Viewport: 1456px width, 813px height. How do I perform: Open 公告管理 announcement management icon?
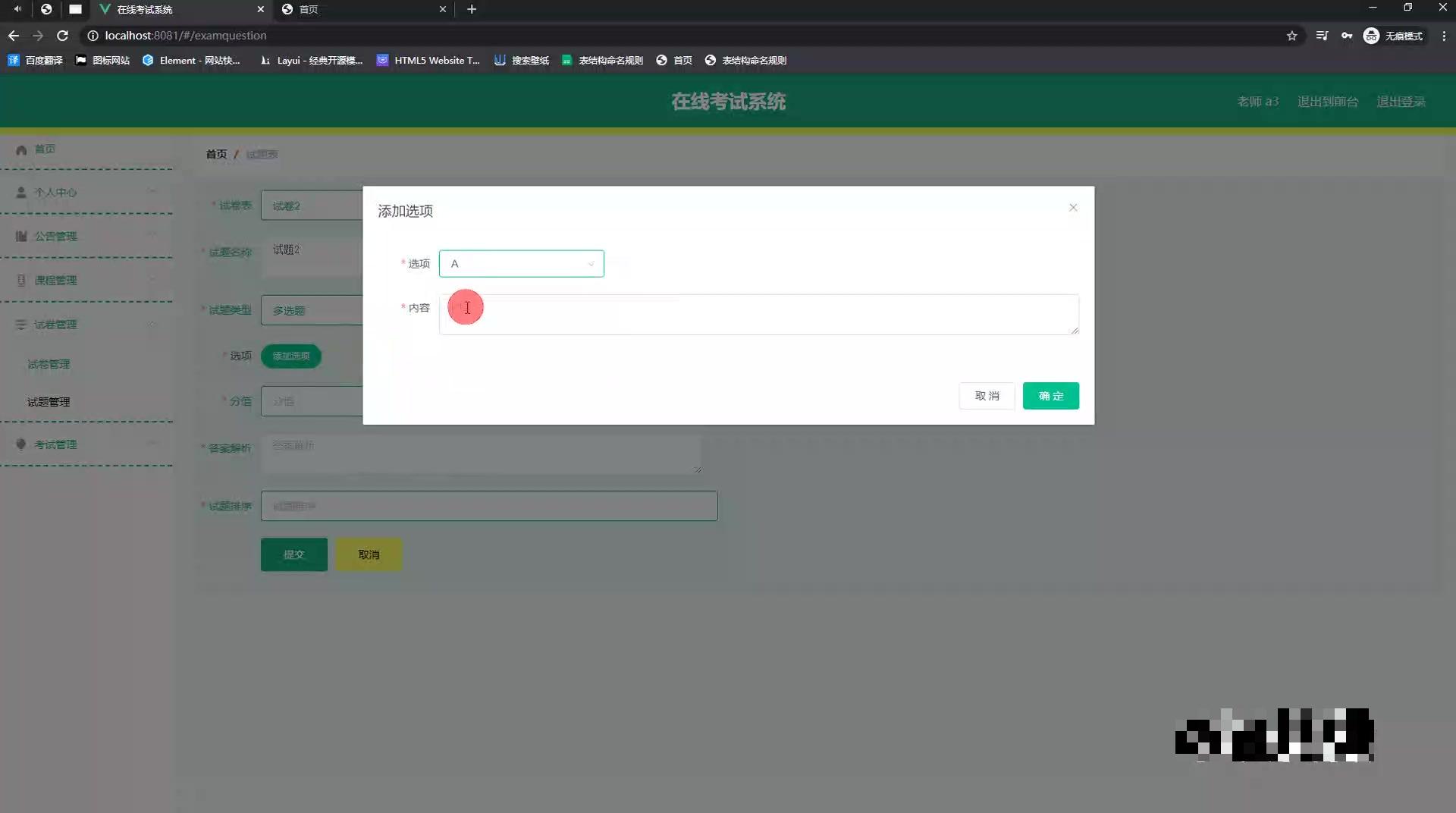click(20, 236)
